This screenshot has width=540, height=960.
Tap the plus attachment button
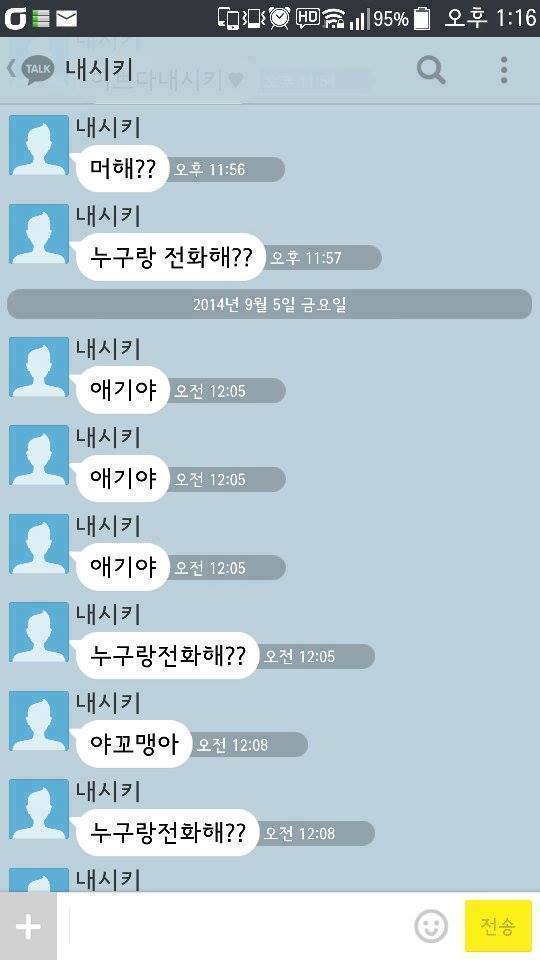pos(28,926)
